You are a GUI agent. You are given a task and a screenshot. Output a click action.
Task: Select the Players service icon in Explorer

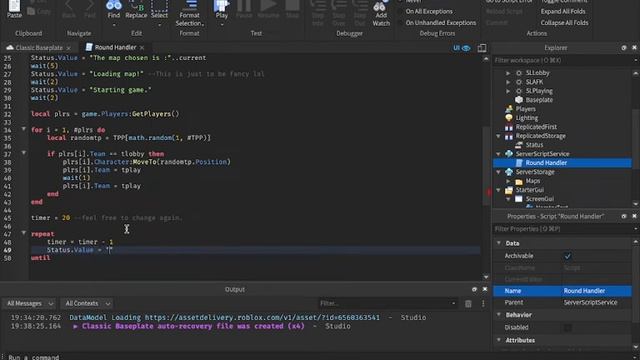click(509, 109)
